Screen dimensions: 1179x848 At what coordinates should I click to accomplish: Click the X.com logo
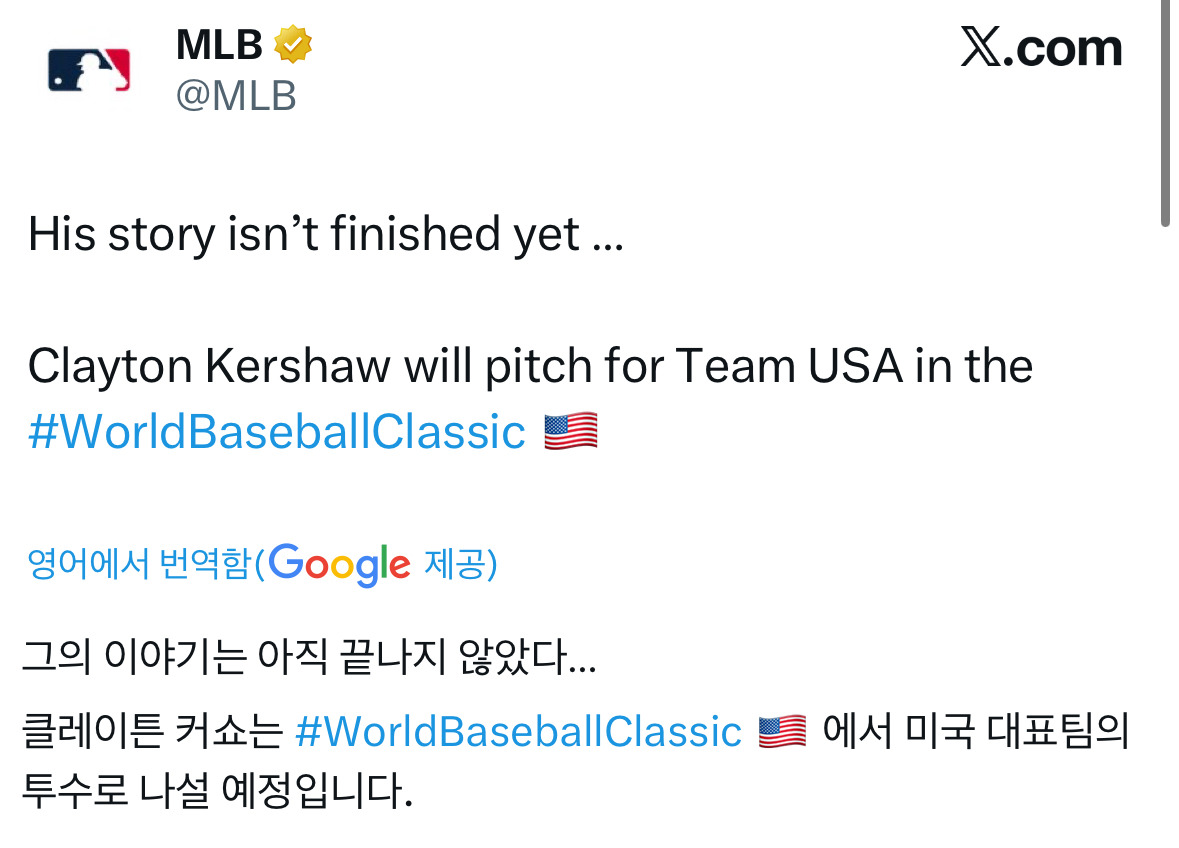point(1041,48)
